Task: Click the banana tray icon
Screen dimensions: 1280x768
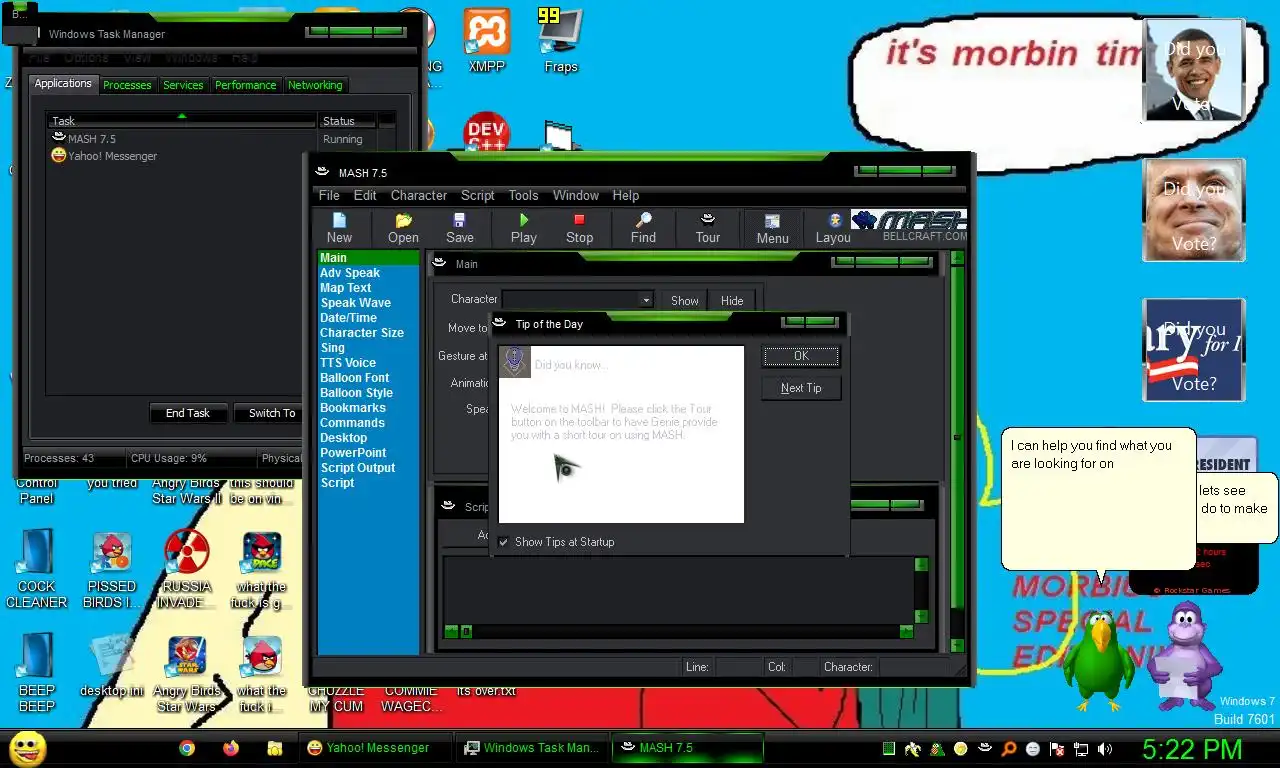Action: [x=912, y=748]
